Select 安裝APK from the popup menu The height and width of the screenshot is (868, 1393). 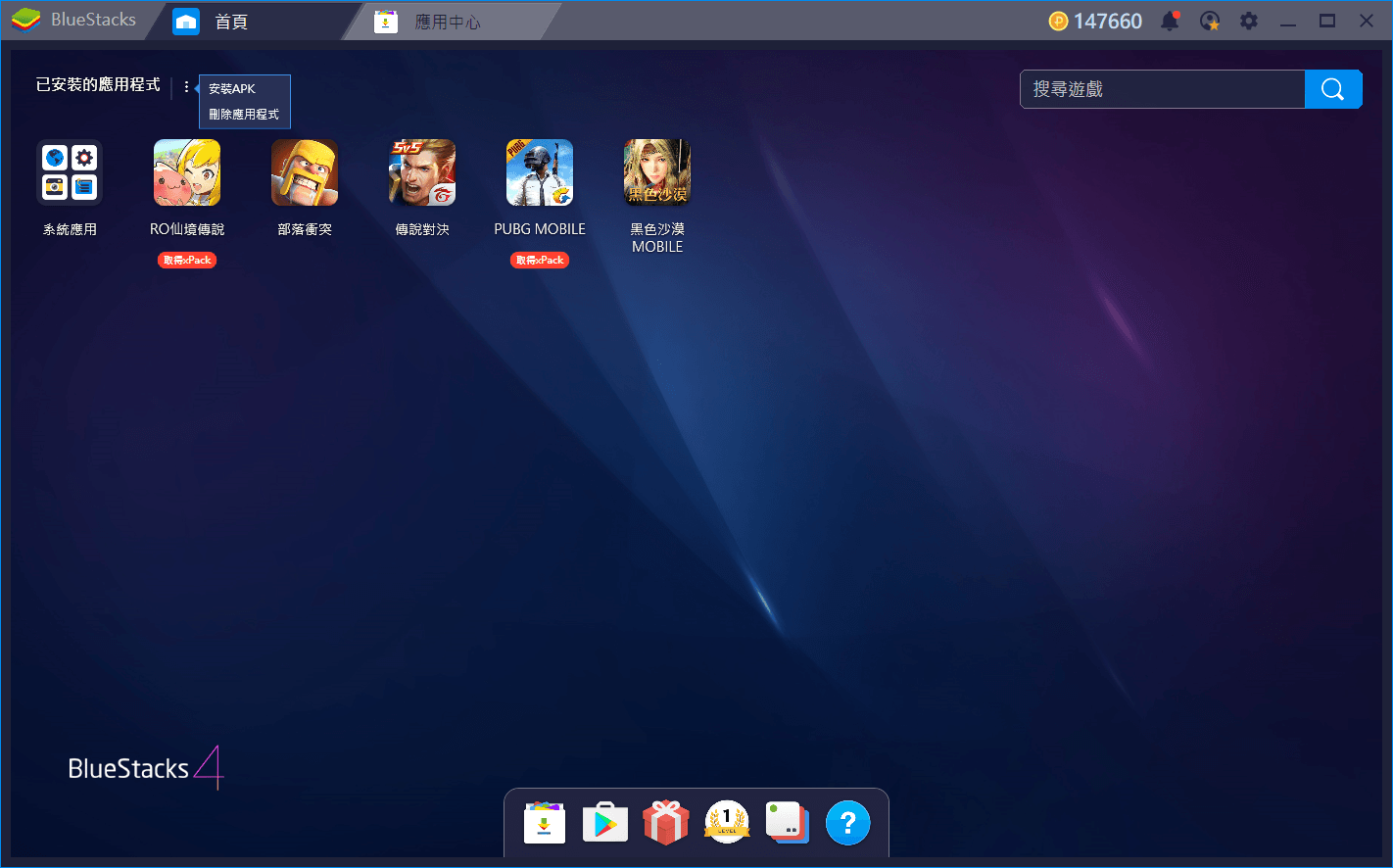232,89
